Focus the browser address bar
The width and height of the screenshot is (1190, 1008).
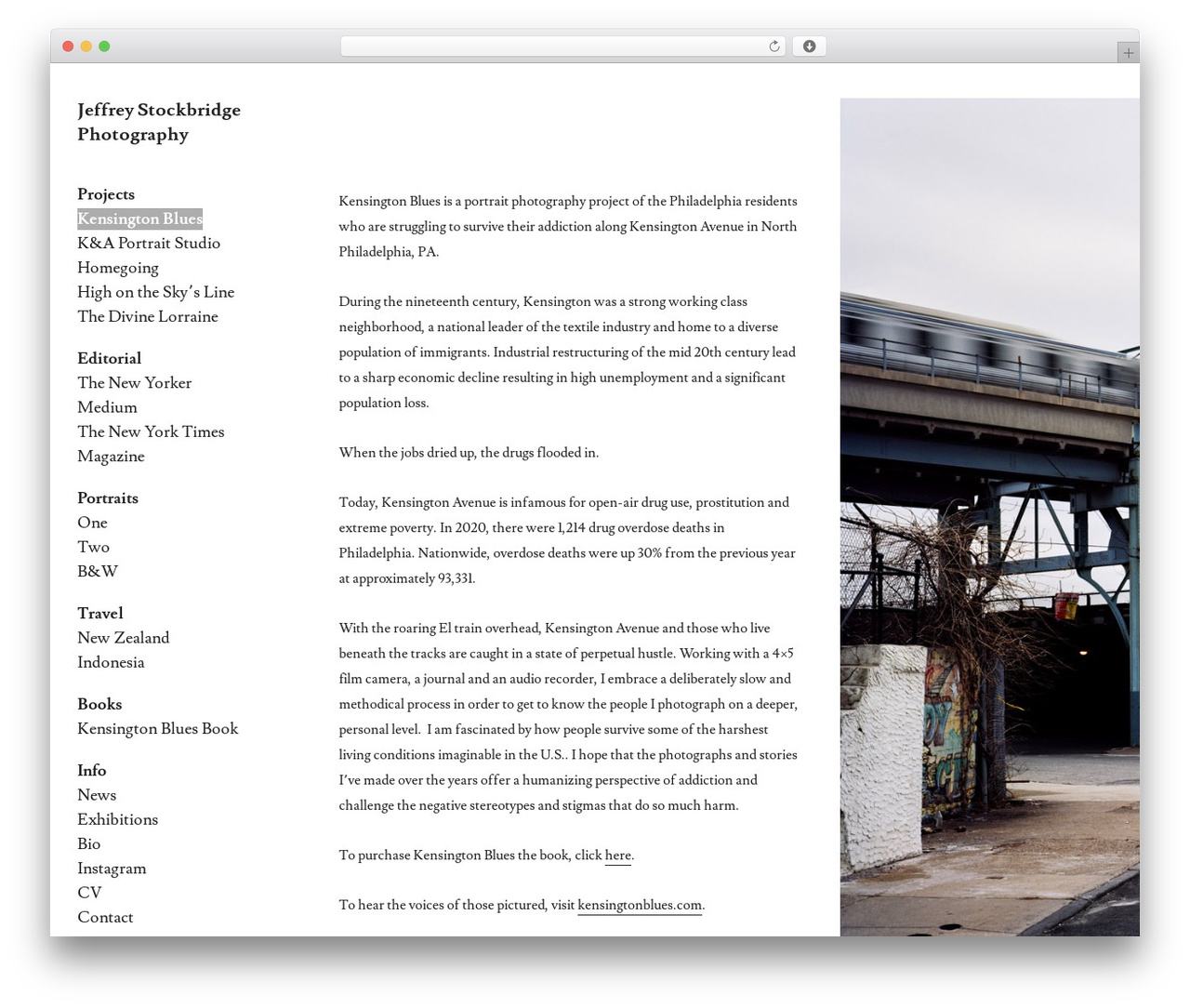[562, 46]
